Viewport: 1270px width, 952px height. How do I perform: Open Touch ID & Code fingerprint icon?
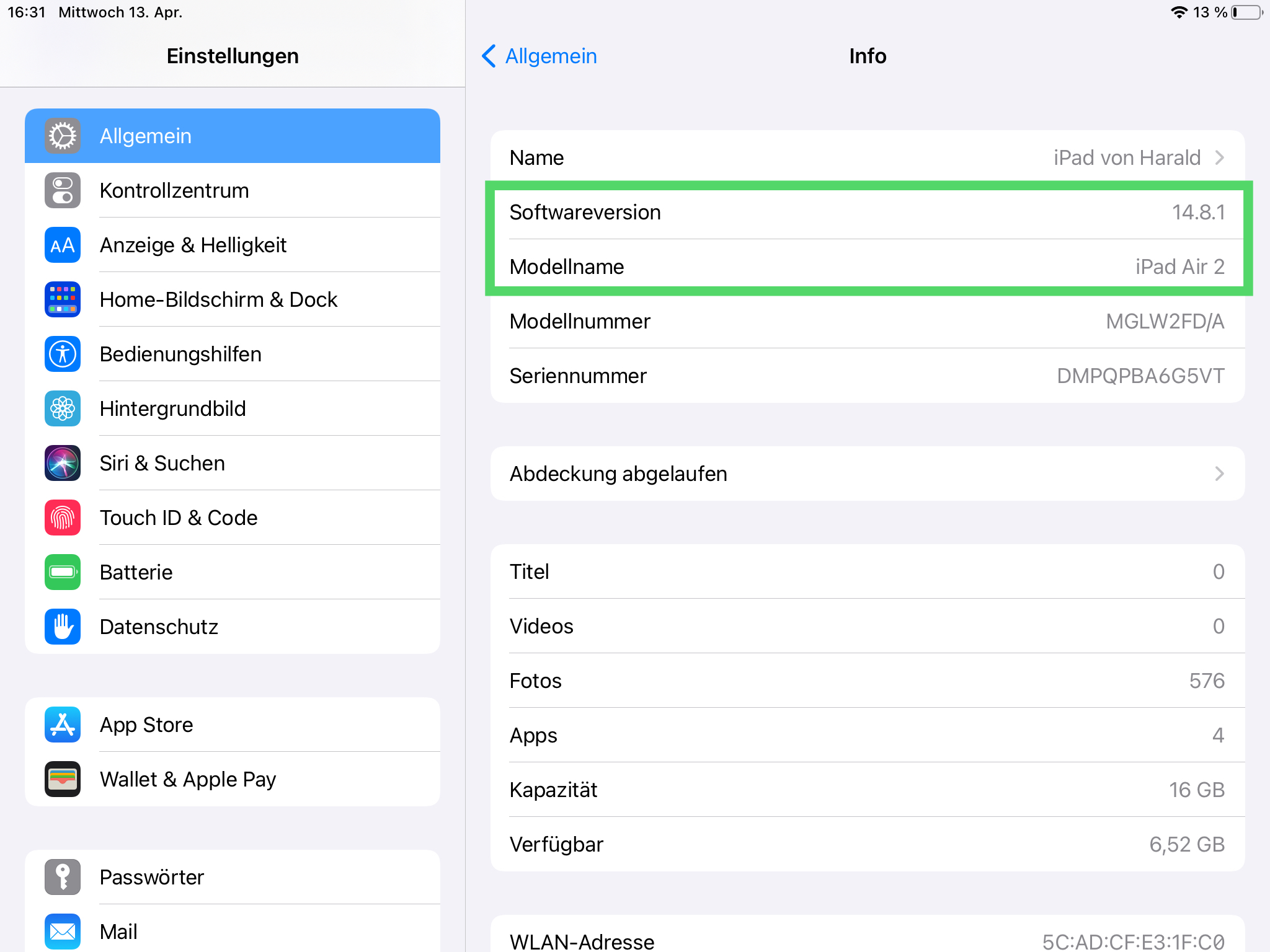[x=63, y=518]
